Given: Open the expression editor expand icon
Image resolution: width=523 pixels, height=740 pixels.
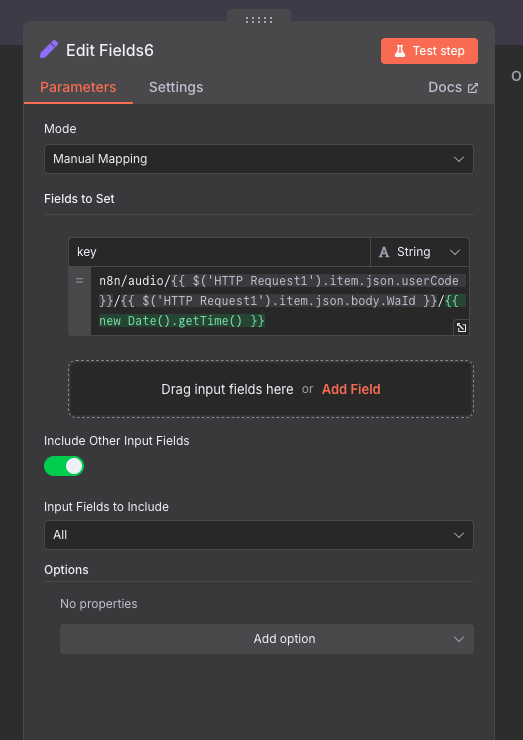Looking at the screenshot, I should [461, 328].
